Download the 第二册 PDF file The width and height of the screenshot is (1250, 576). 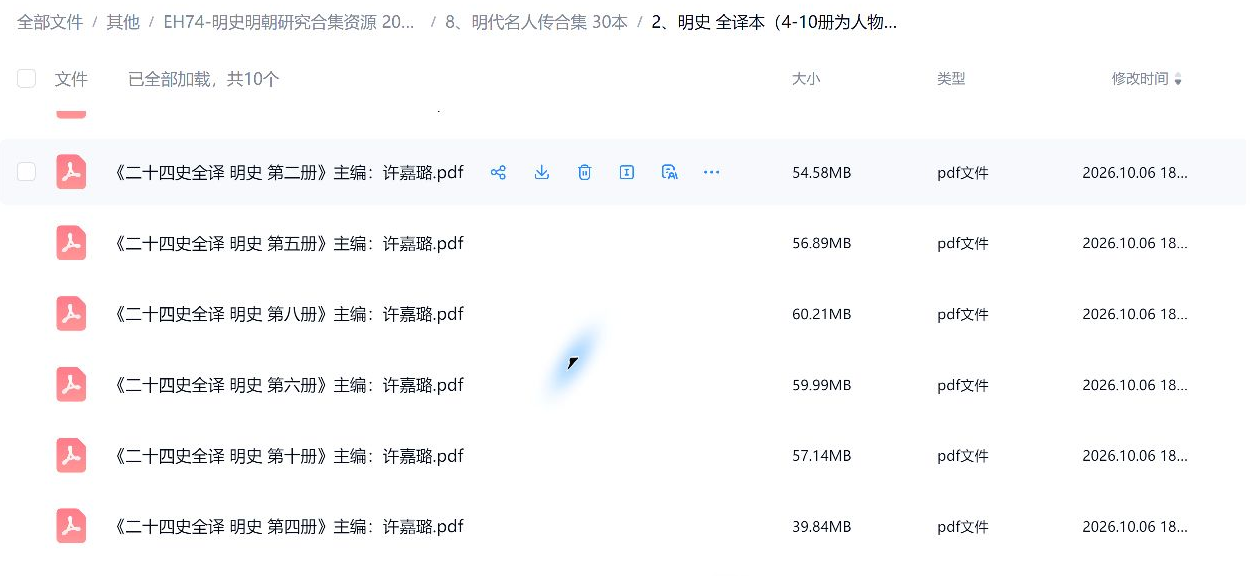[541, 172]
